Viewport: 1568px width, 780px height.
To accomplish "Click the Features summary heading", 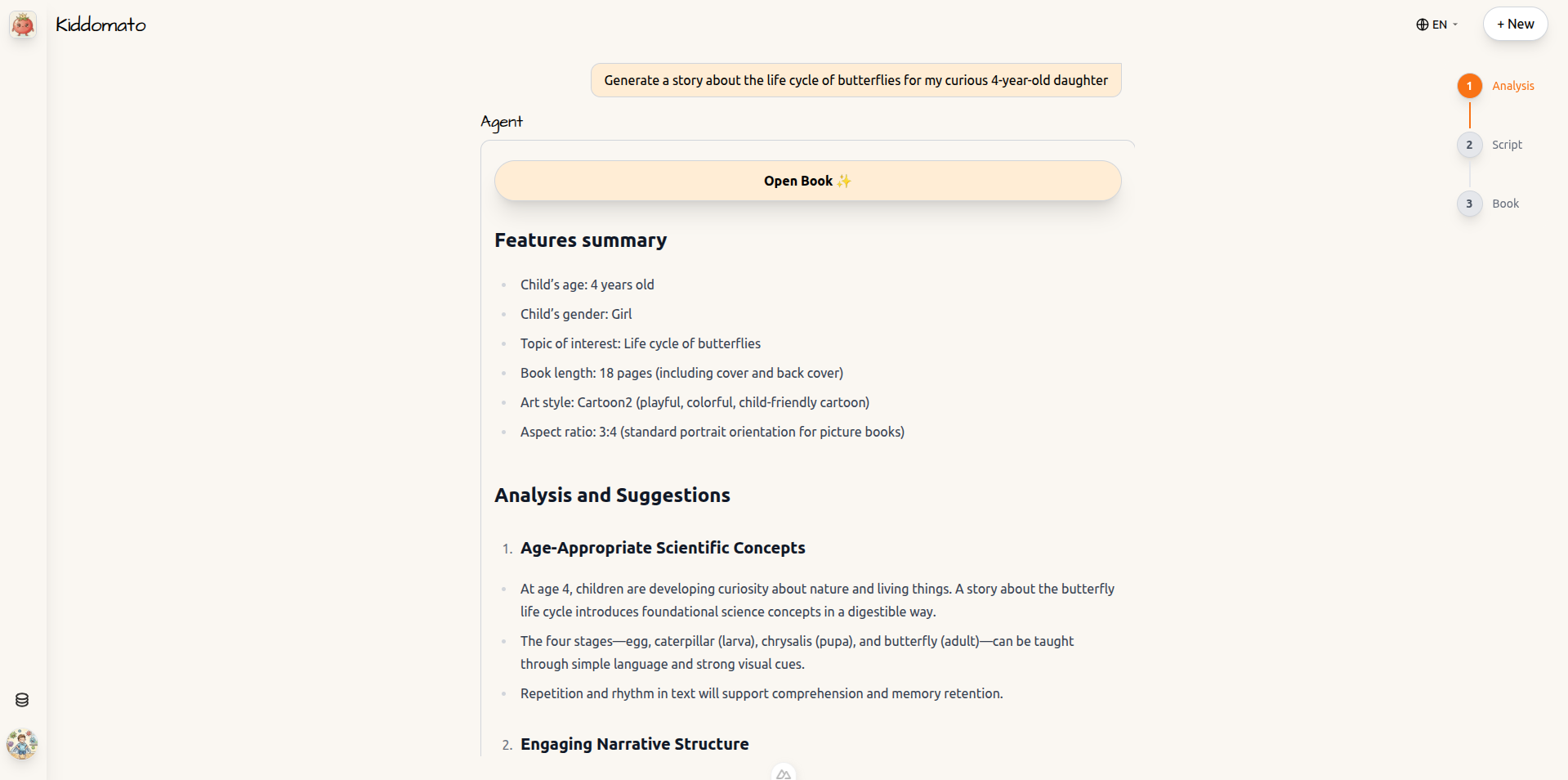I will 580,240.
